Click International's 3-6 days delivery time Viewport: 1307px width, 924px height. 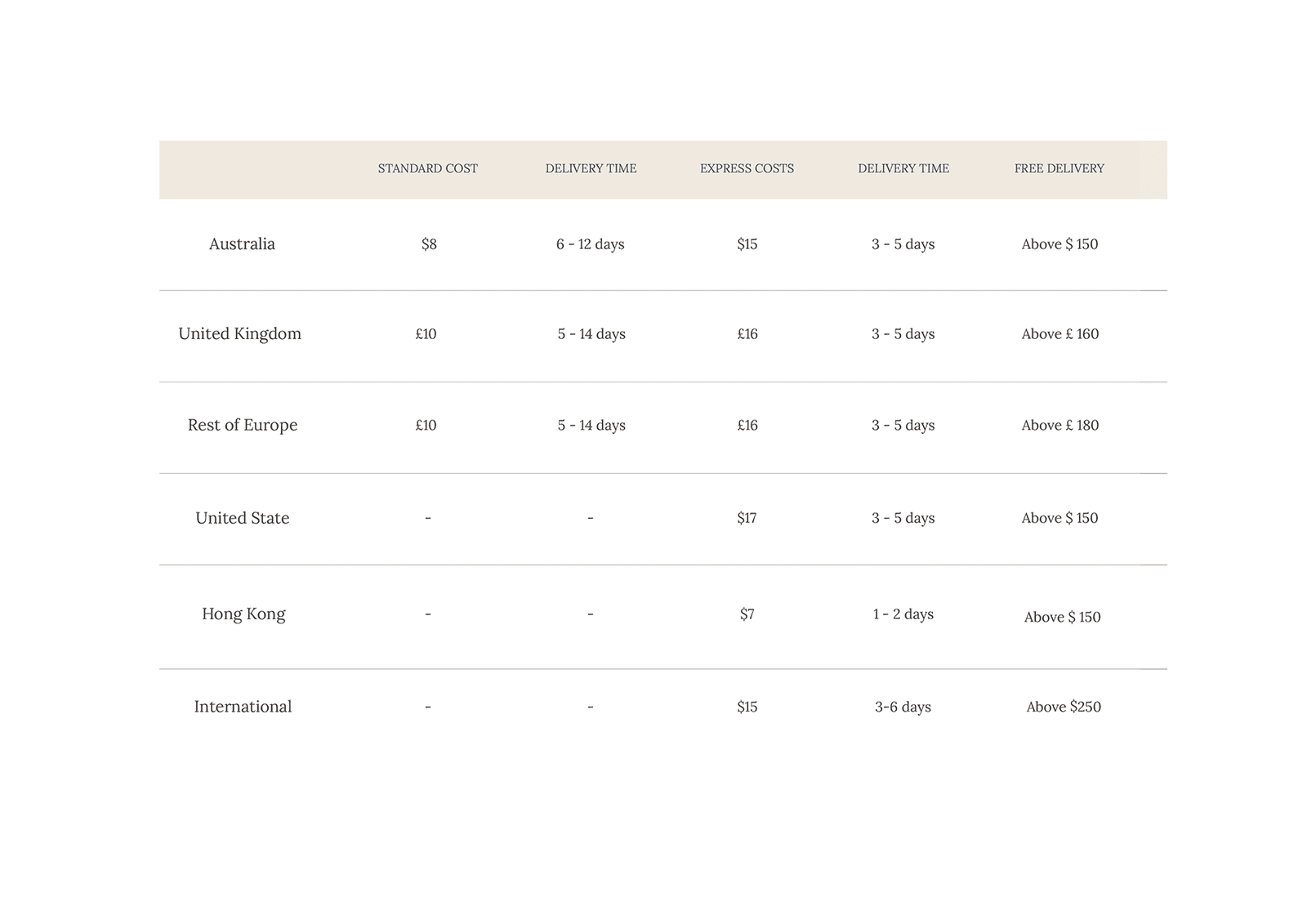(903, 708)
